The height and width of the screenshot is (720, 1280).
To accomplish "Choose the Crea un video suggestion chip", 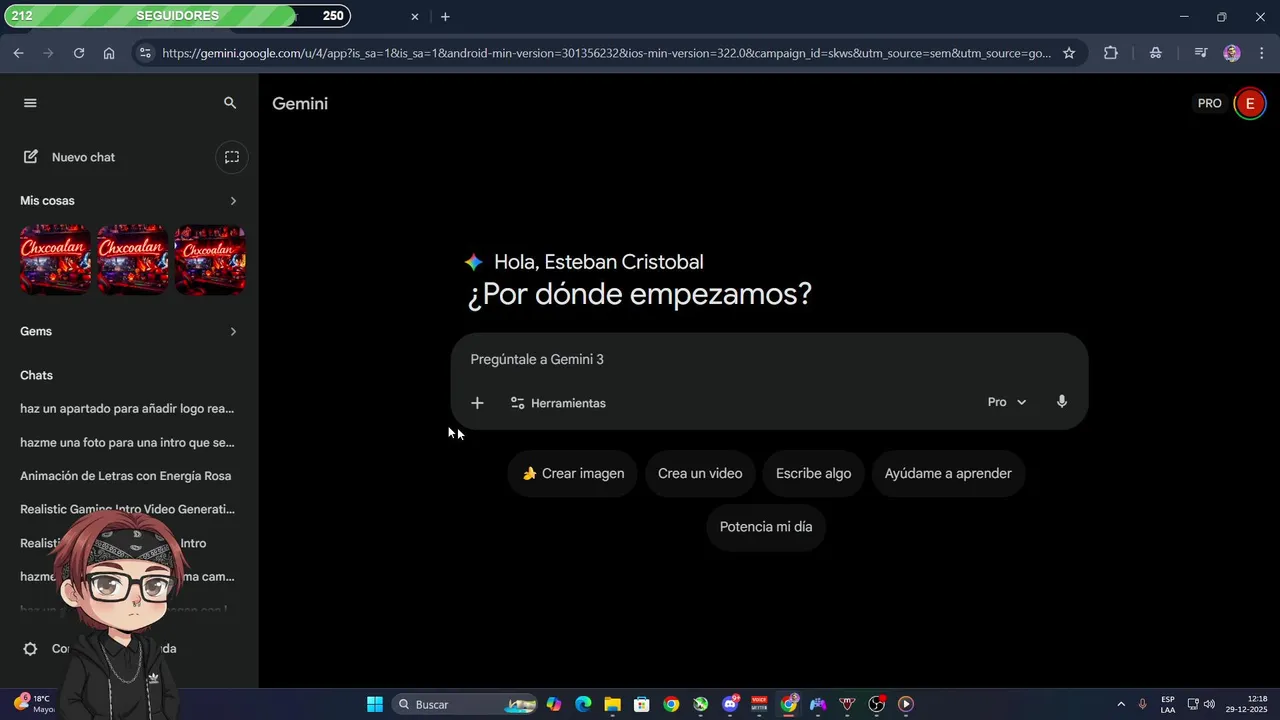I will (700, 474).
